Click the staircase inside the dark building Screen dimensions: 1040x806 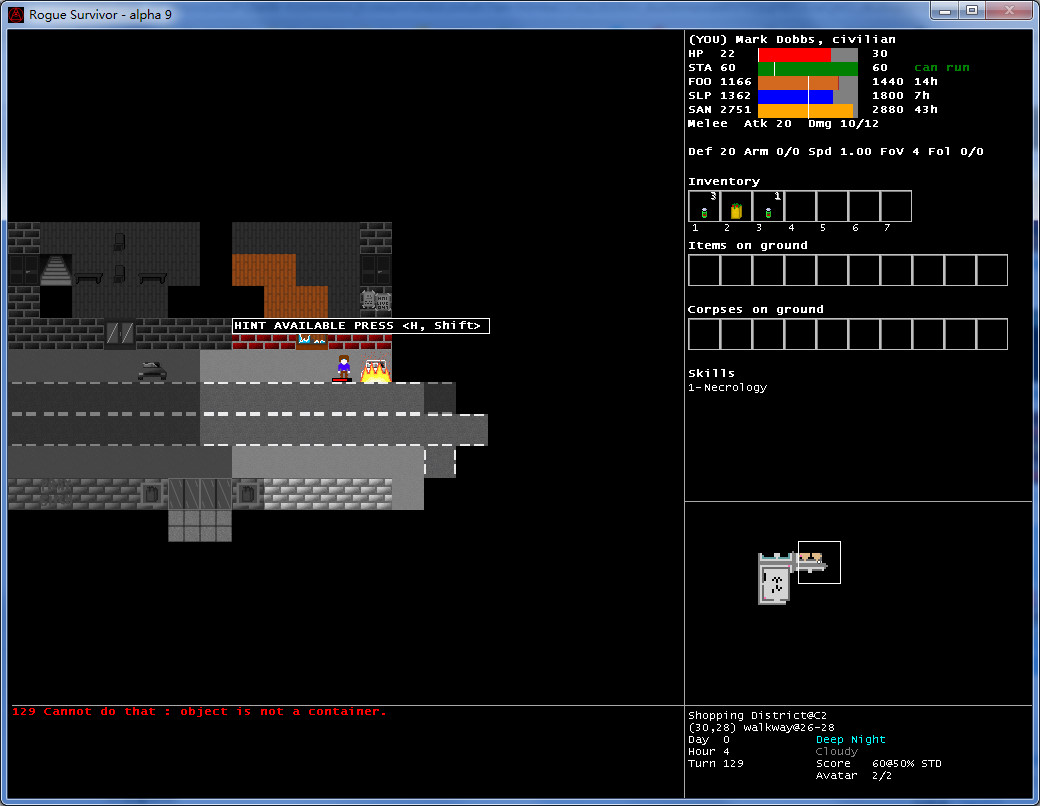click(56, 270)
